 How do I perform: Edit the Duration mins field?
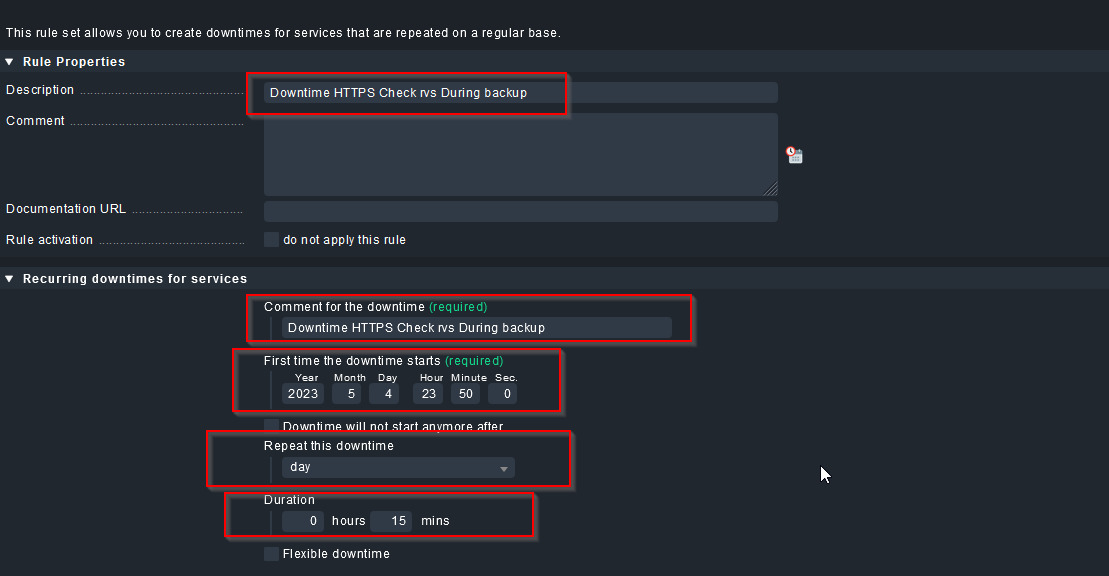(x=391, y=521)
